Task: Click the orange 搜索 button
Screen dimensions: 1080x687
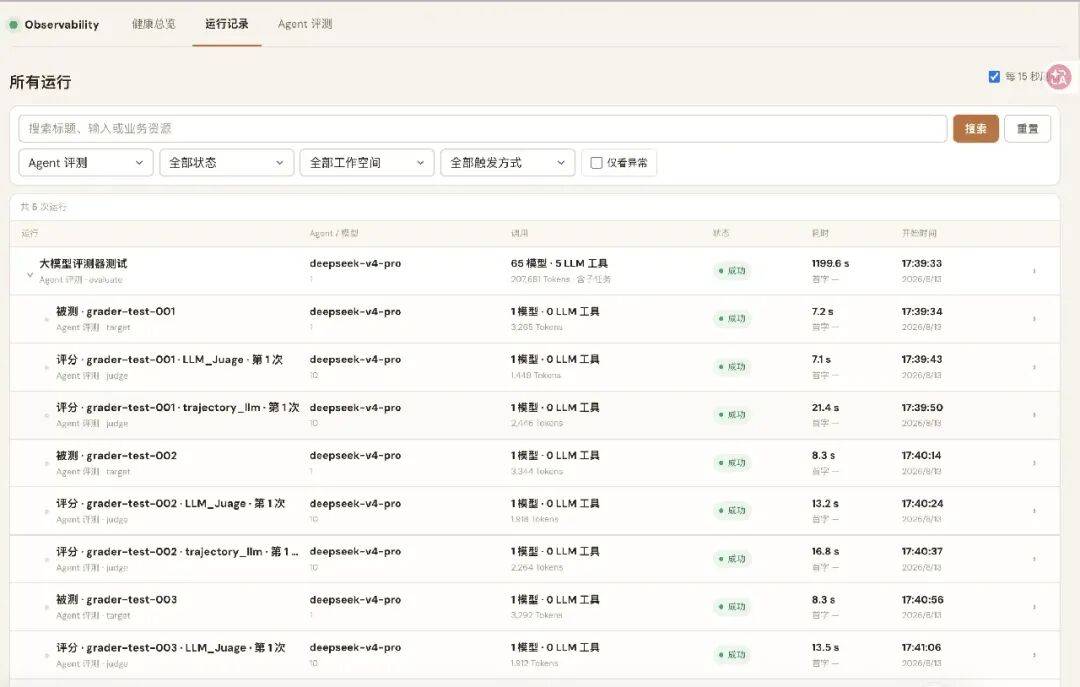Action: (975, 129)
